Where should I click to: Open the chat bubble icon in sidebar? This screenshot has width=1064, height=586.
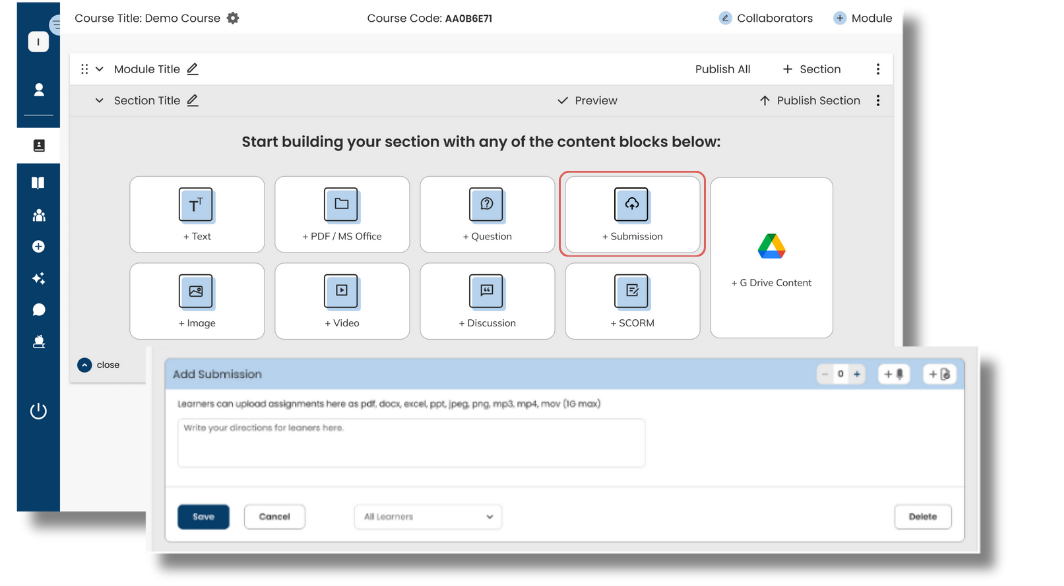coord(39,310)
